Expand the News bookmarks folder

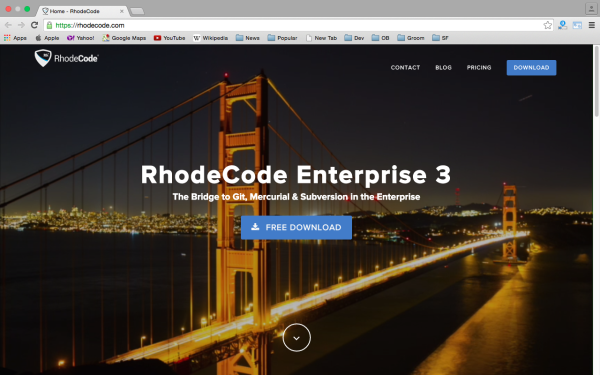pos(248,38)
